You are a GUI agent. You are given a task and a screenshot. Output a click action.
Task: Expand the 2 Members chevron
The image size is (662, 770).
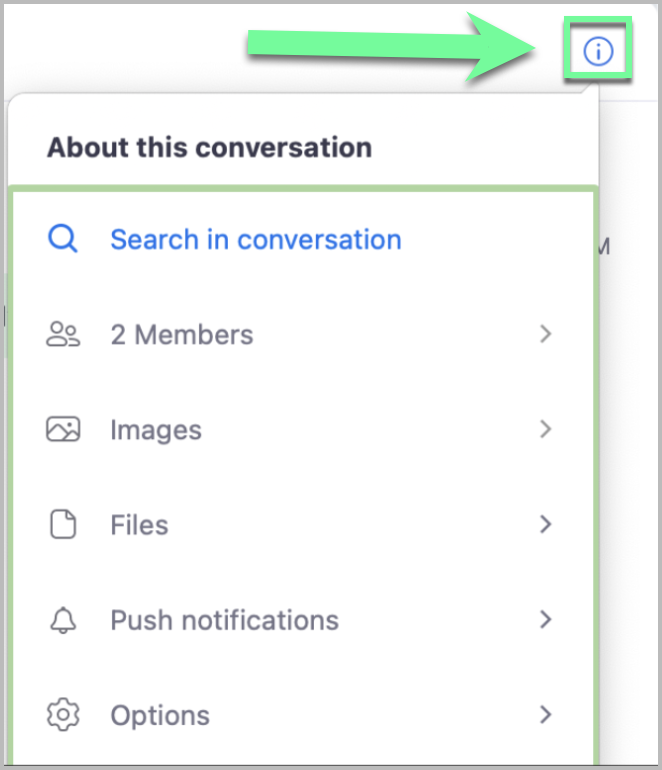546,334
